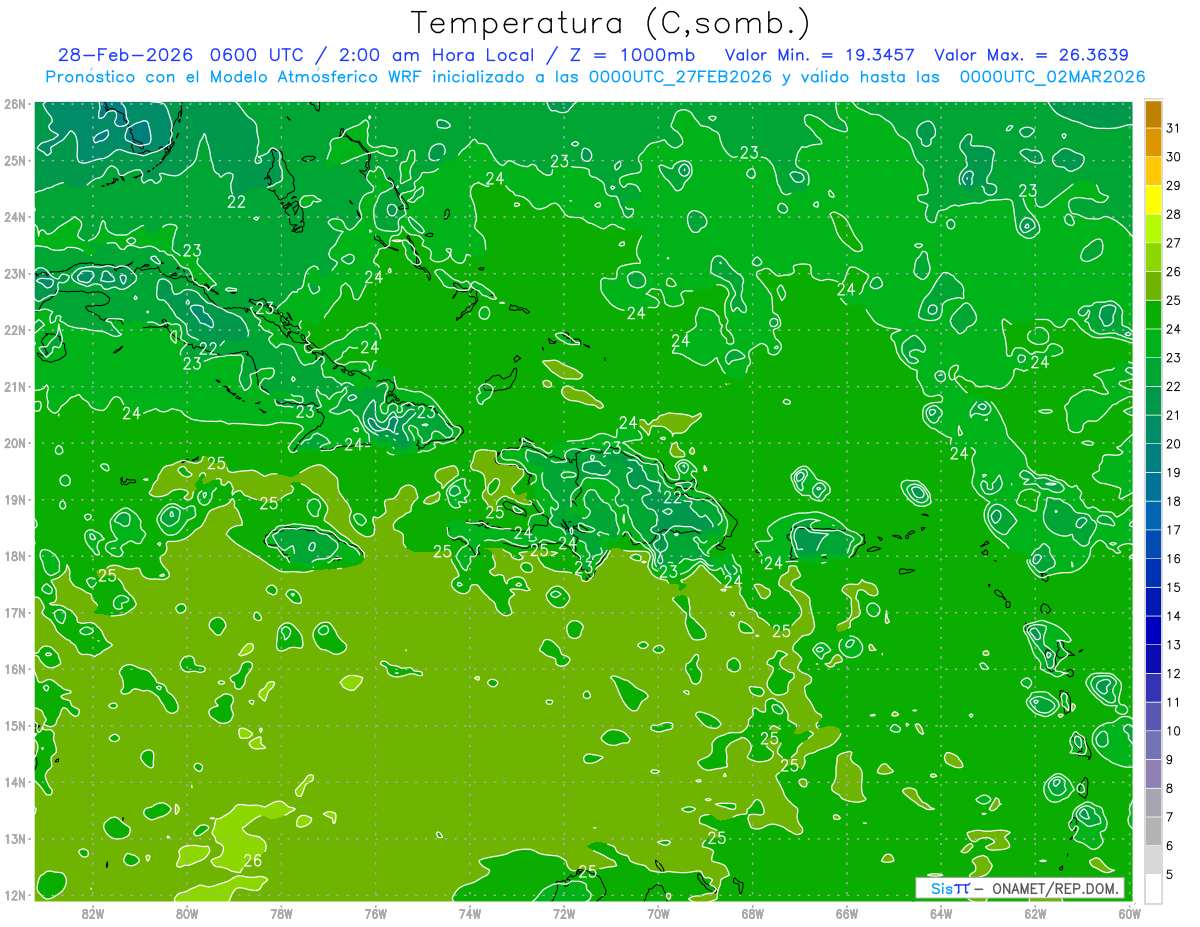Click the 22N latitude axis label
The height and width of the screenshot is (927, 1200).
click(x=14, y=330)
